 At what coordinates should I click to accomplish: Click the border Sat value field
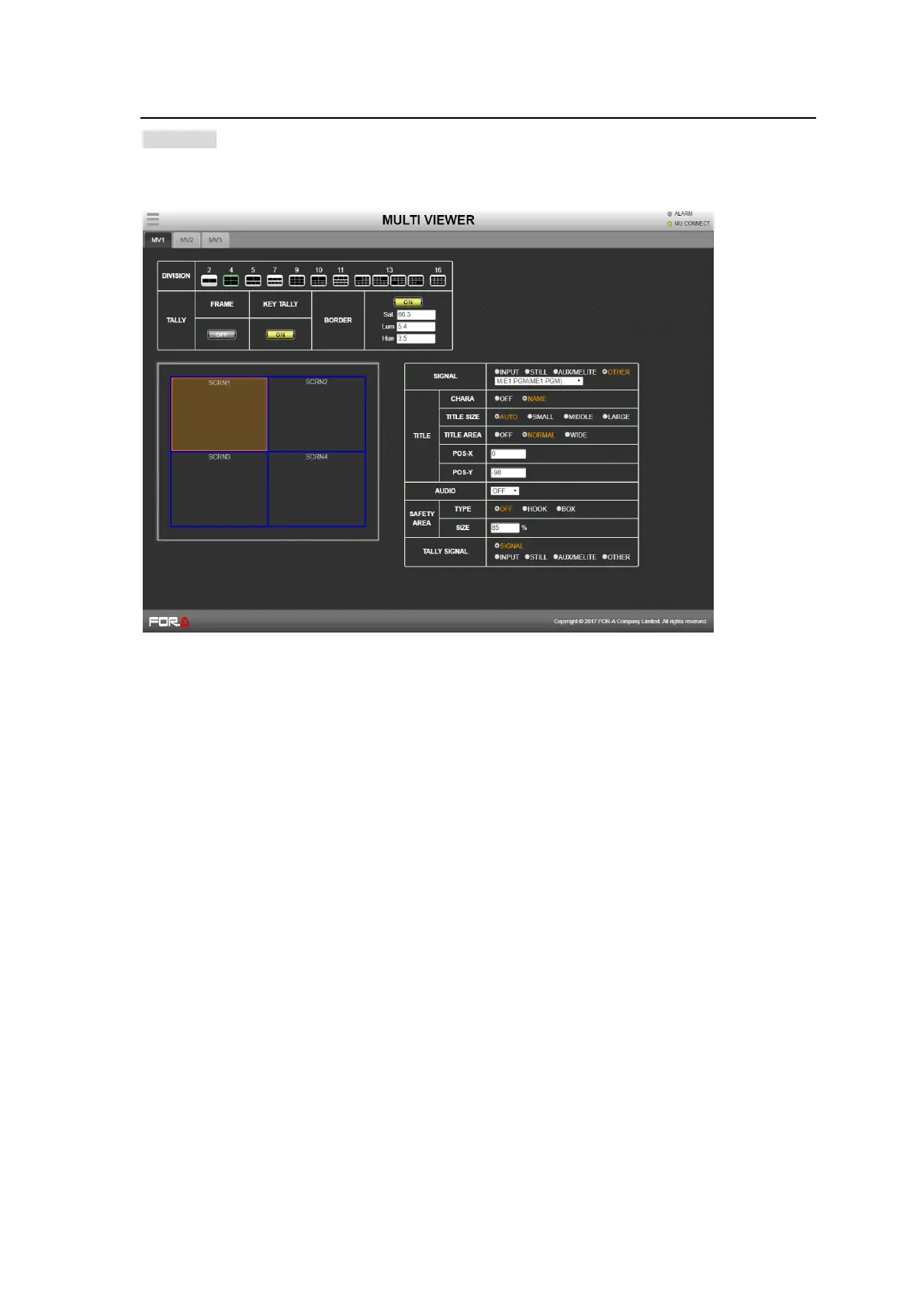[416, 314]
